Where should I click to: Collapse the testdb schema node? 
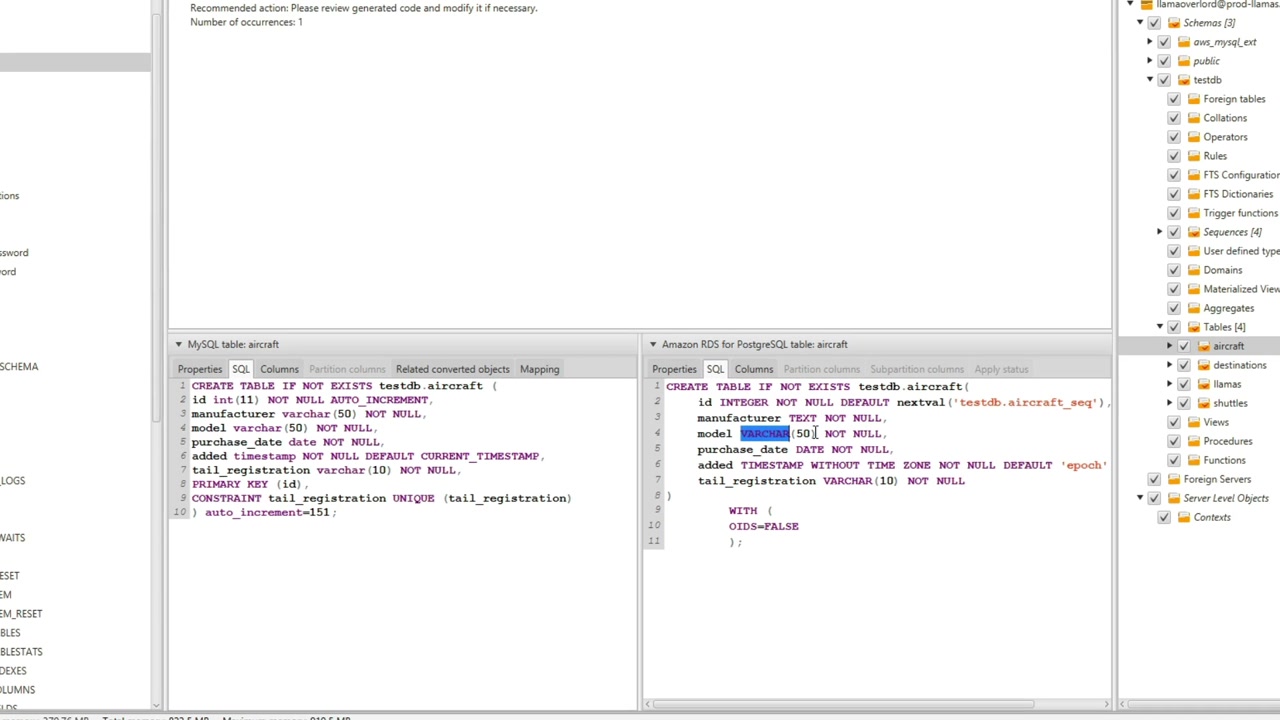(1150, 80)
